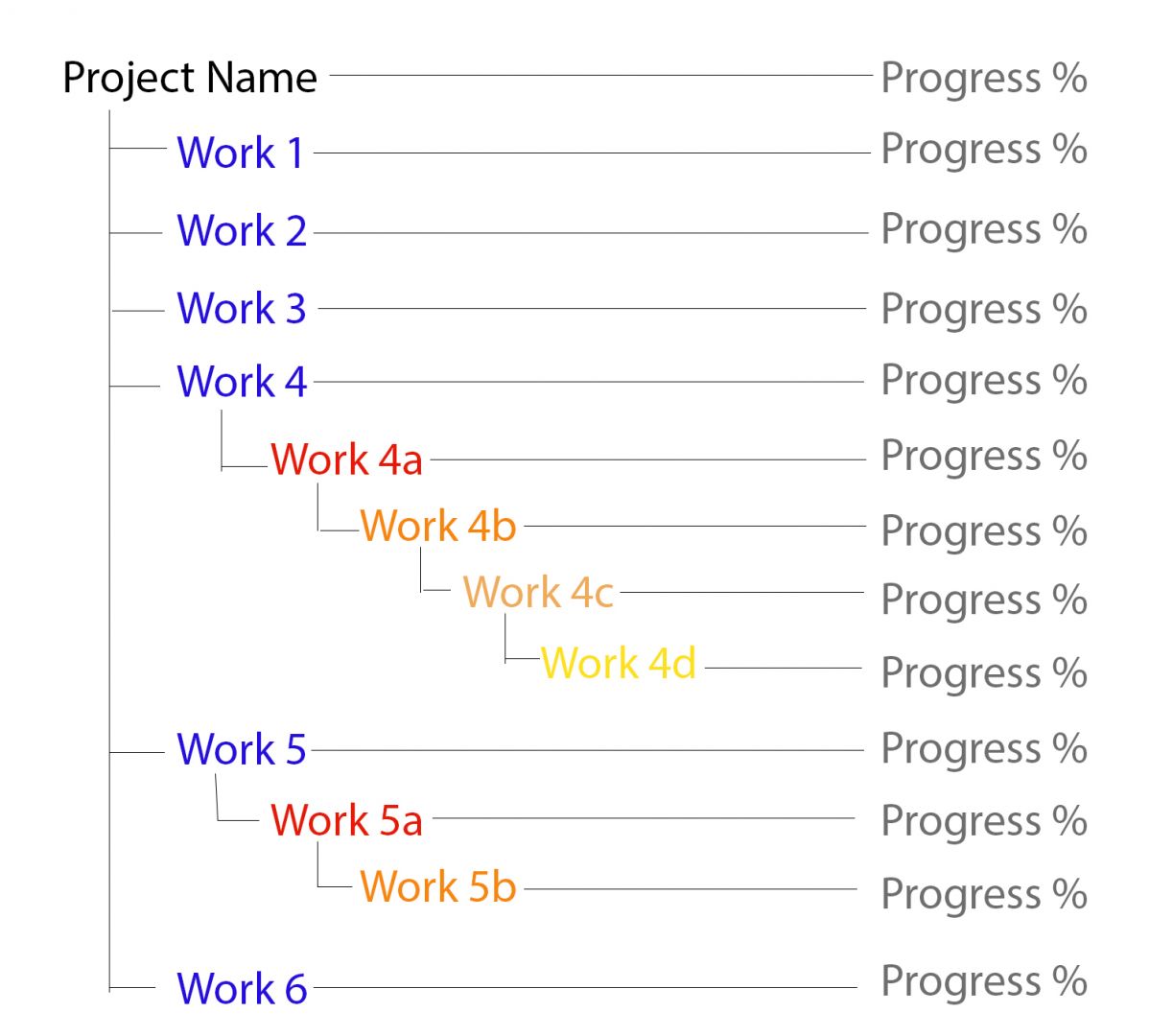1173x1036 pixels.
Task: Click the Project Name root title
Action: (x=189, y=78)
